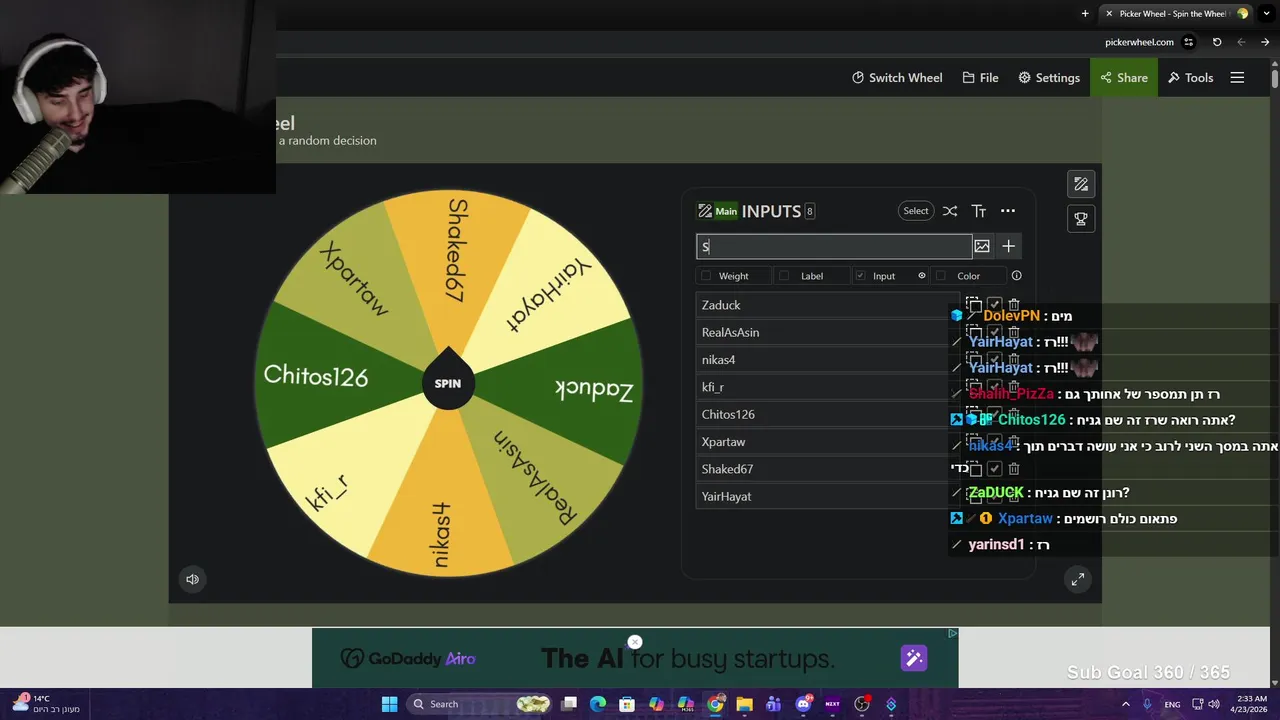This screenshot has height=720, width=1280.
Task: Toggle the Zaduck row checkbox
Action: (994, 304)
